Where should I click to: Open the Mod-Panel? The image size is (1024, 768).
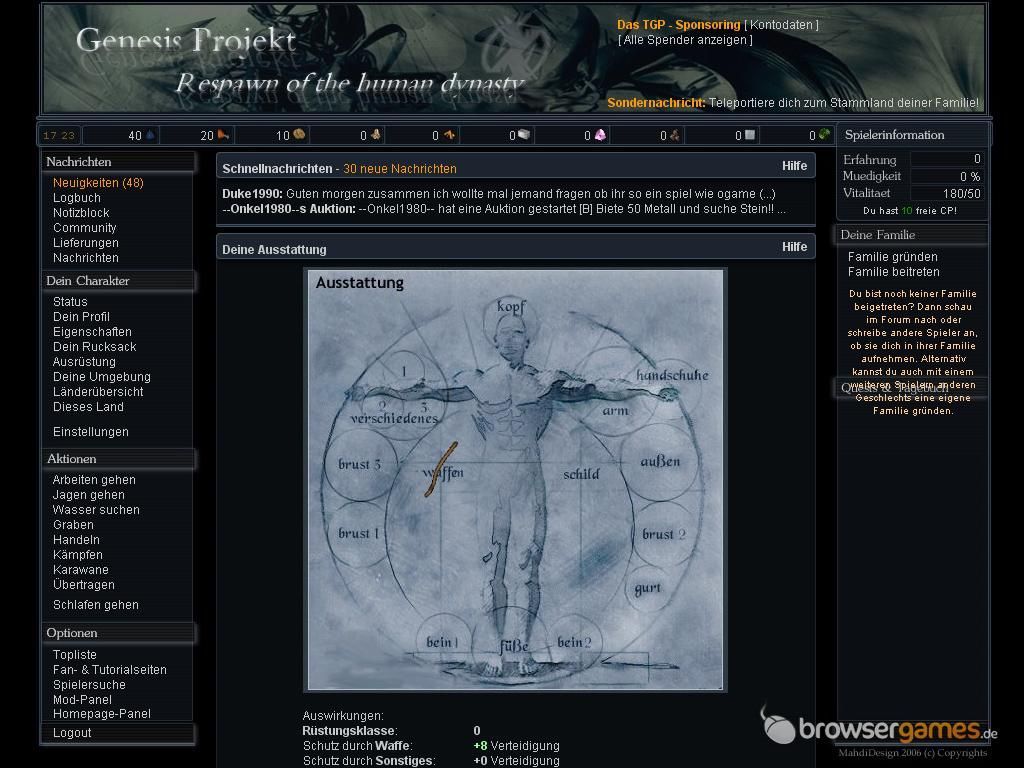[x=82, y=700]
